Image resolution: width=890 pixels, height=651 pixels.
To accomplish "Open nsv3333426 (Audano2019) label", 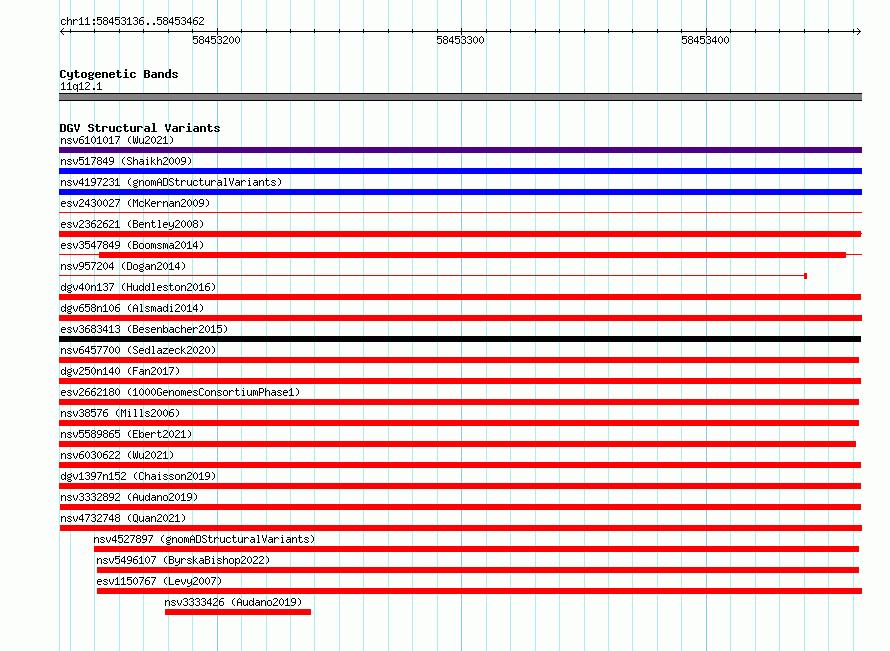I will tap(233, 602).
